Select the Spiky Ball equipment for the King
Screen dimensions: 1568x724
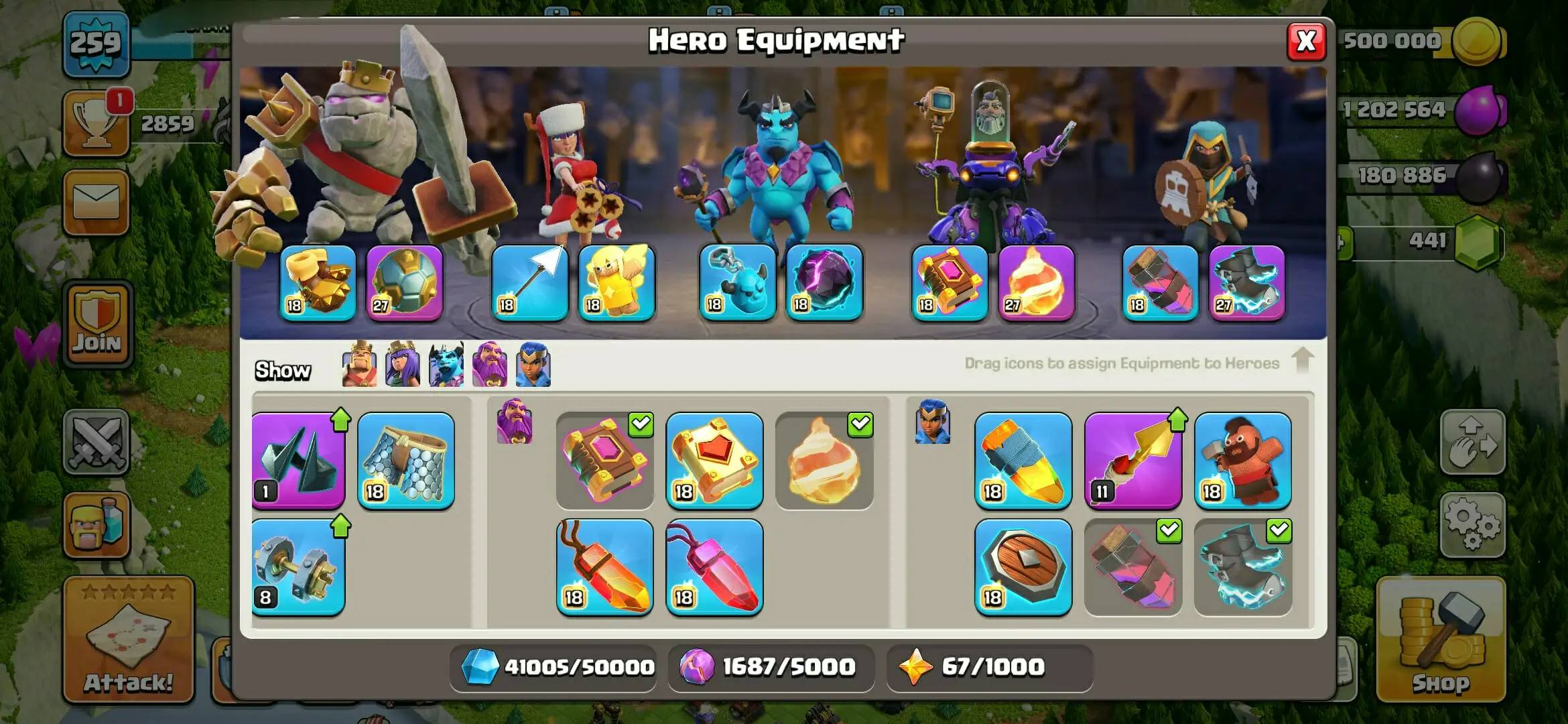(x=404, y=282)
